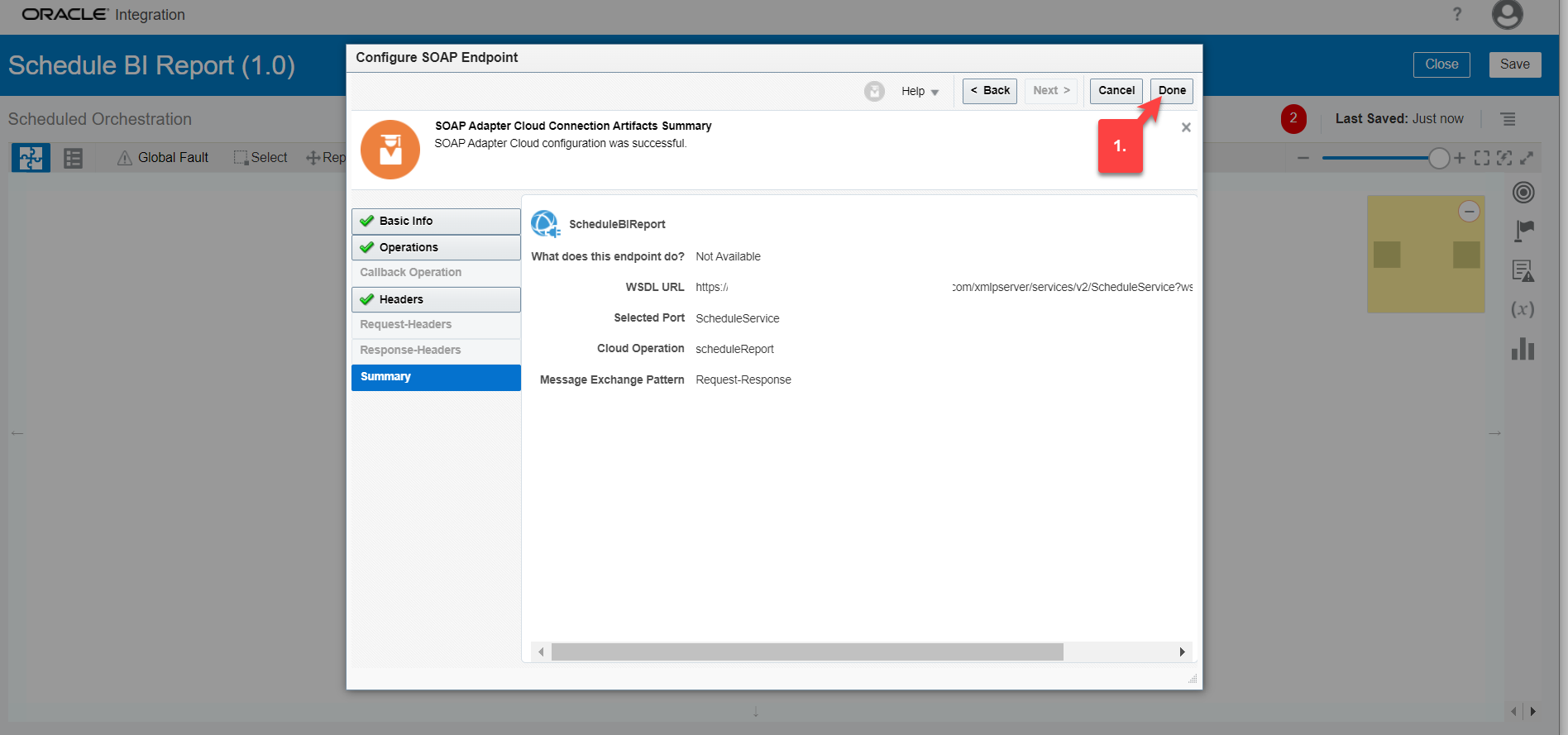Dismiss the summary banner with X
This screenshot has width=1568, height=735.
1186,127
